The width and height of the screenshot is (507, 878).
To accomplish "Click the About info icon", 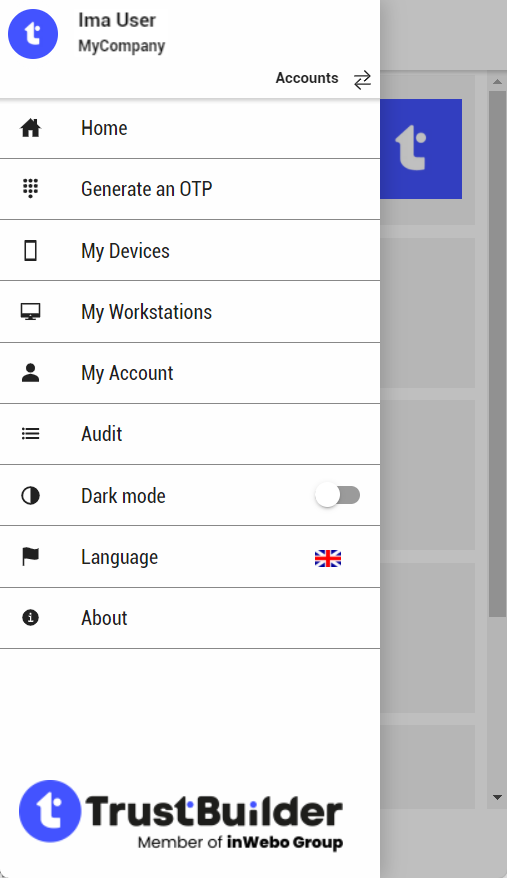I will [x=30, y=618].
